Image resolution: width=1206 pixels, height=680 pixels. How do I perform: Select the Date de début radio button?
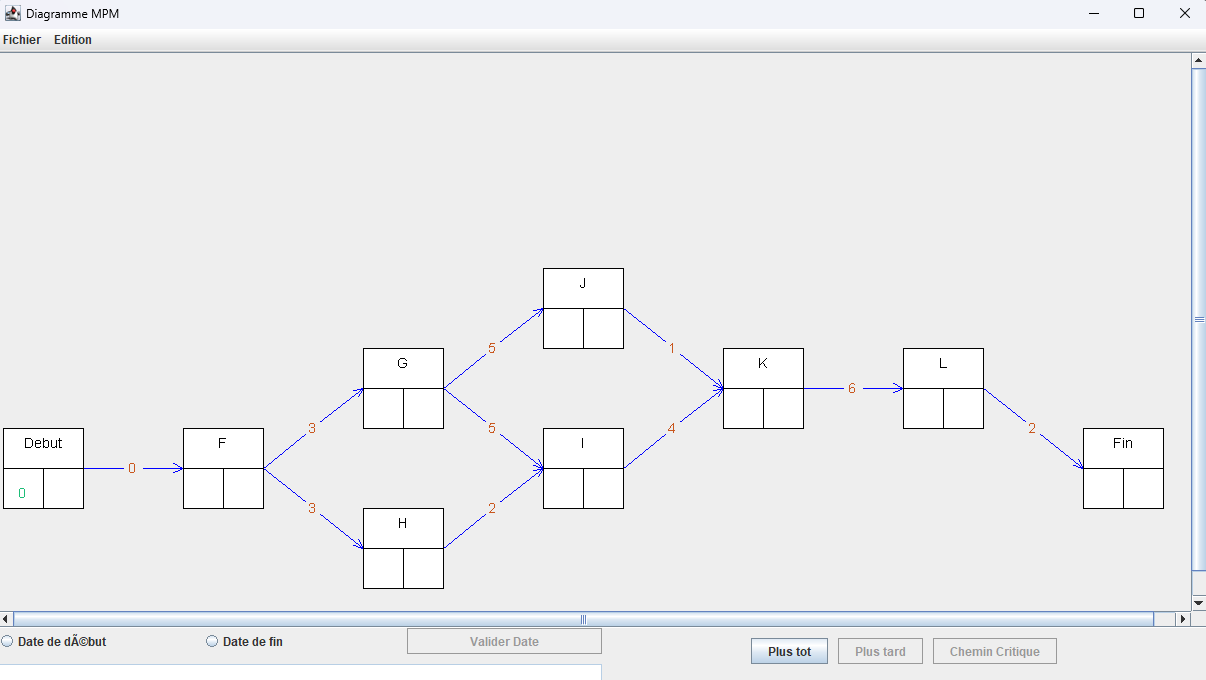click(8, 641)
